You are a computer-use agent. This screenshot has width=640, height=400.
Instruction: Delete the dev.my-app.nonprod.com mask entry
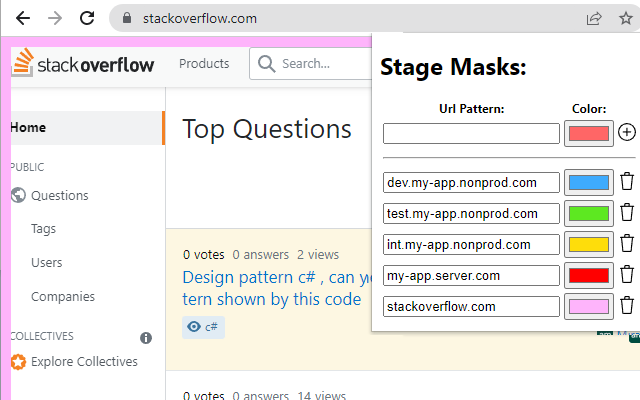pos(627,182)
